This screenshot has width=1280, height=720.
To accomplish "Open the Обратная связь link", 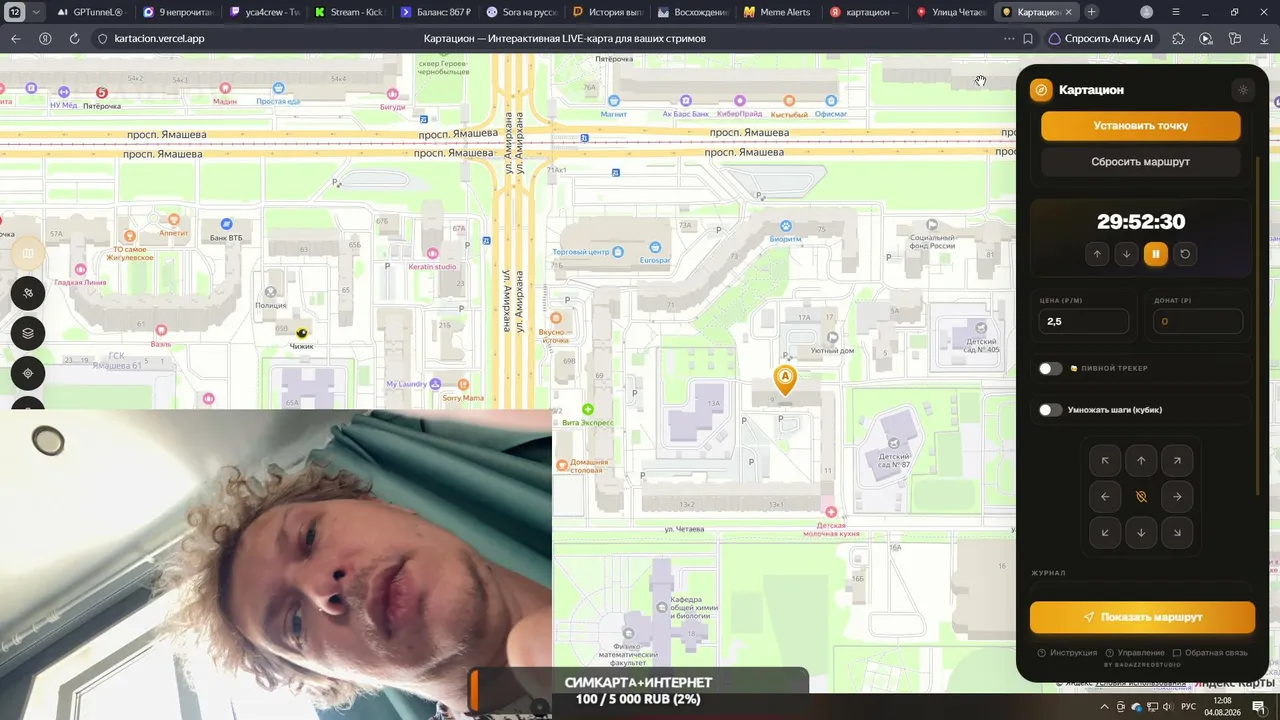I will point(1210,653).
